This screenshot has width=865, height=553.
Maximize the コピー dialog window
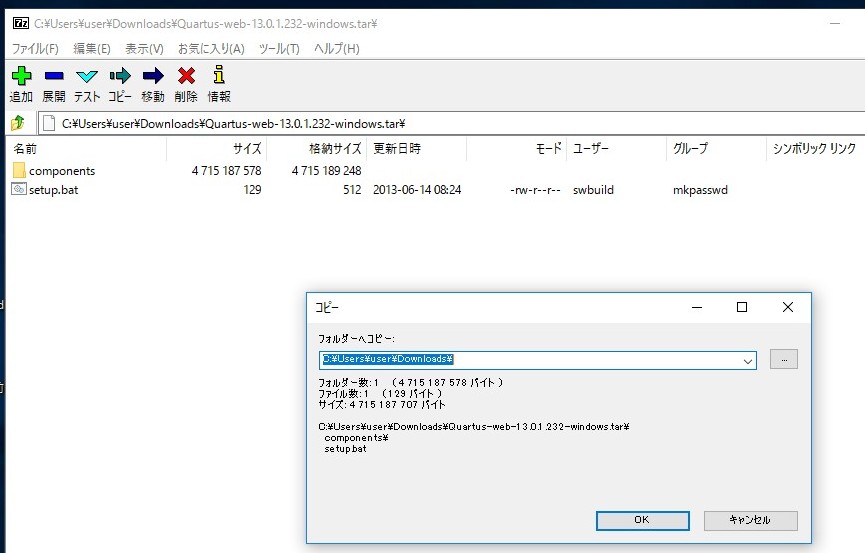[x=742, y=307]
